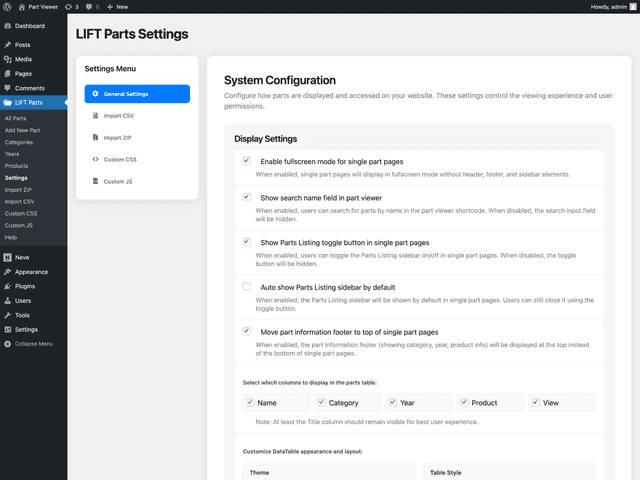This screenshot has width=640, height=480.
Task: Enable Auto show Parts Listing sidebar
Action: tap(247, 286)
